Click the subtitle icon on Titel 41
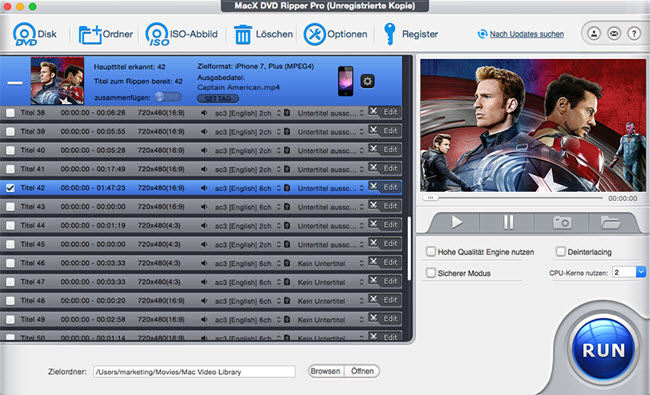The width and height of the screenshot is (650, 395). point(287,169)
